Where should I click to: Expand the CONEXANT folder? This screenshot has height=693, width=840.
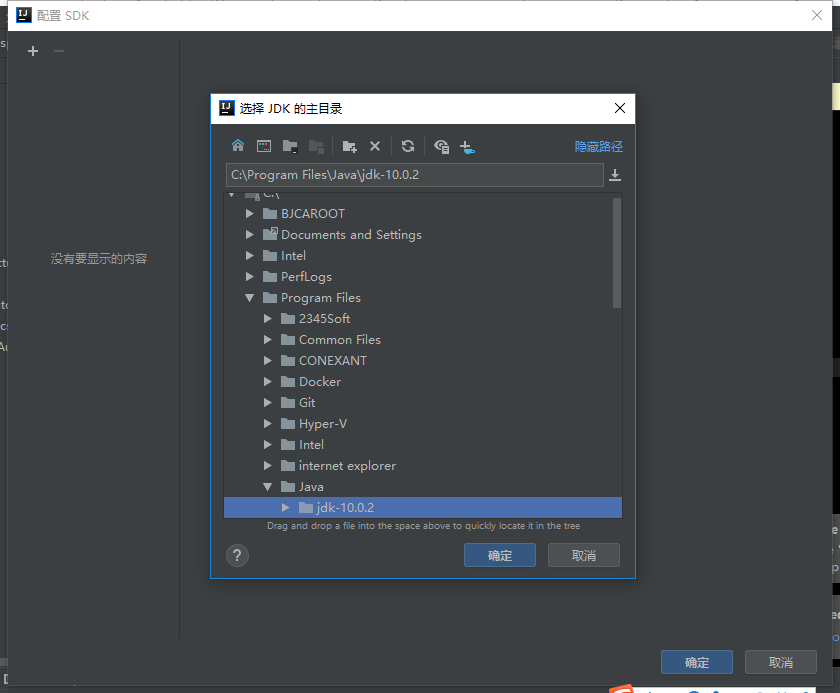268,361
